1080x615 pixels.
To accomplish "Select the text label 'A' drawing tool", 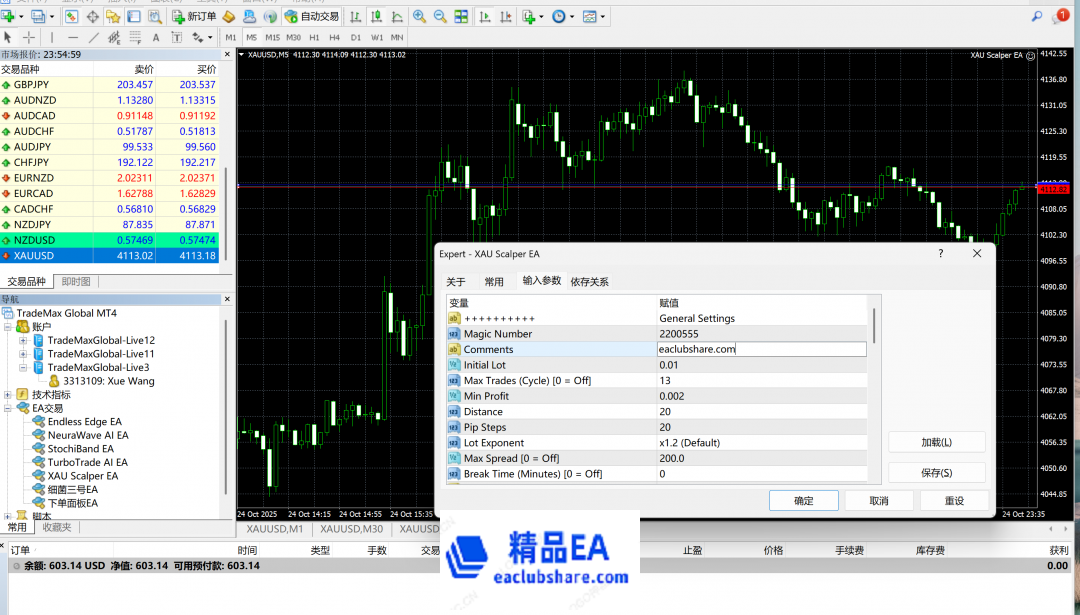I will pyautogui.click(x=155, y=37).
